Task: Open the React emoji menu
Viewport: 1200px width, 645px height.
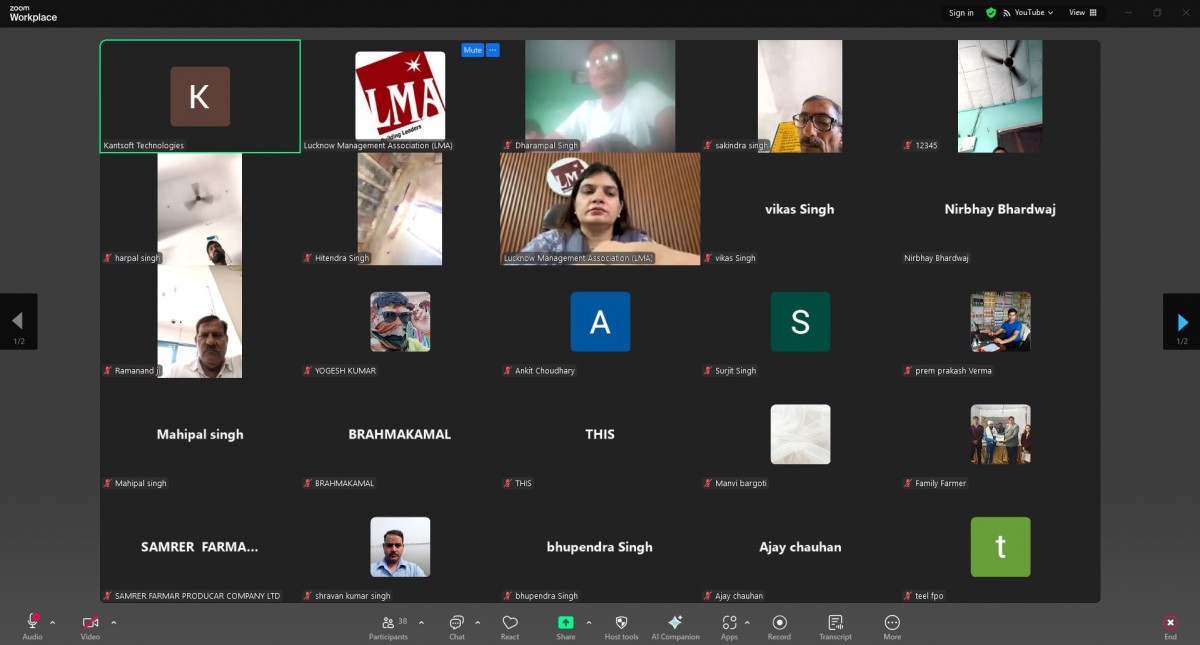Action: (510, 627)
